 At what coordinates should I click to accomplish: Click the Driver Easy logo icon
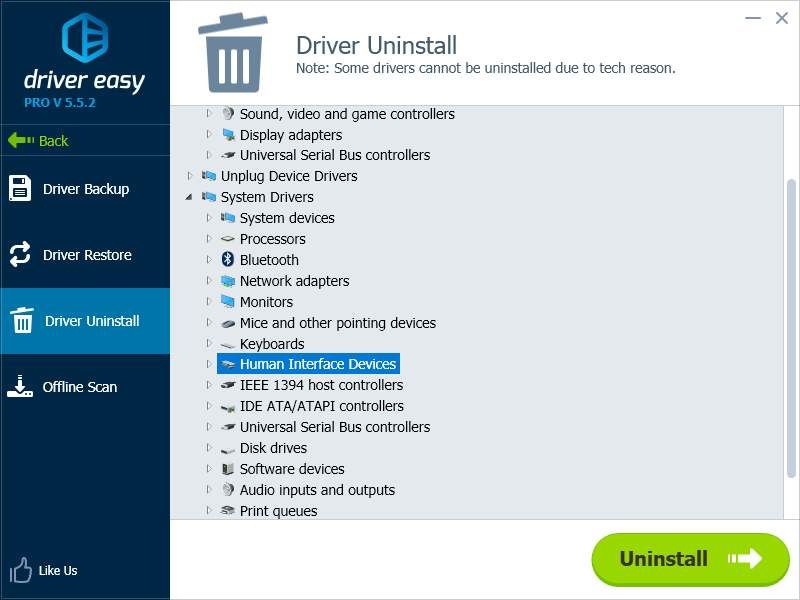84,38
